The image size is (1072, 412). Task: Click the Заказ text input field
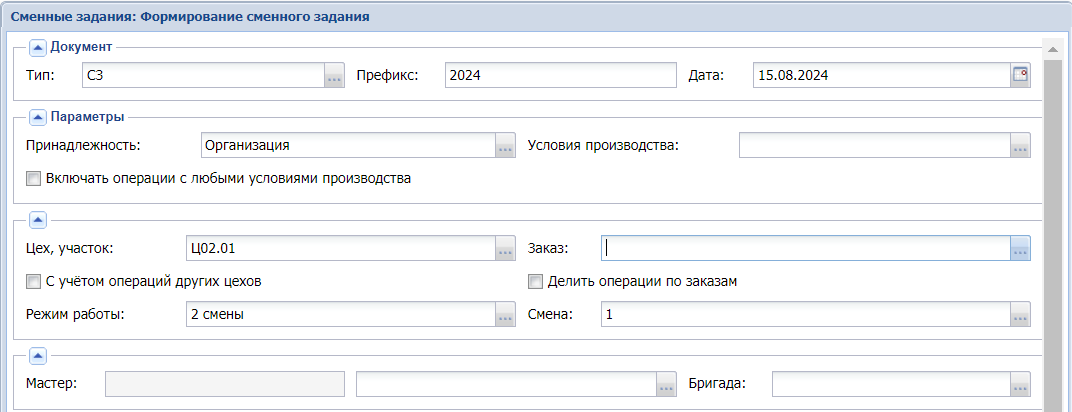[x=804, y=250]
